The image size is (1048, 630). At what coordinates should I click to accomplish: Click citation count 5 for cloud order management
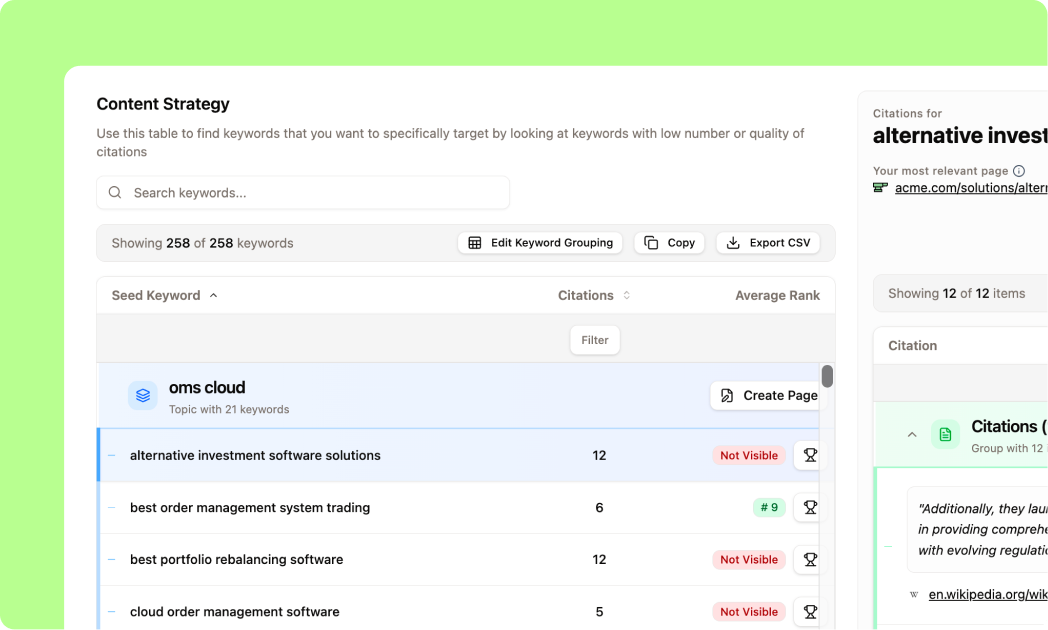pos(599,612)
